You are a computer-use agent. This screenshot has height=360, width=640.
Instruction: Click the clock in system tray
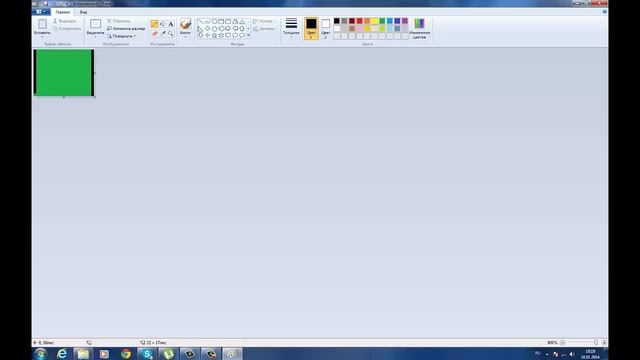[x=590, y=354]
